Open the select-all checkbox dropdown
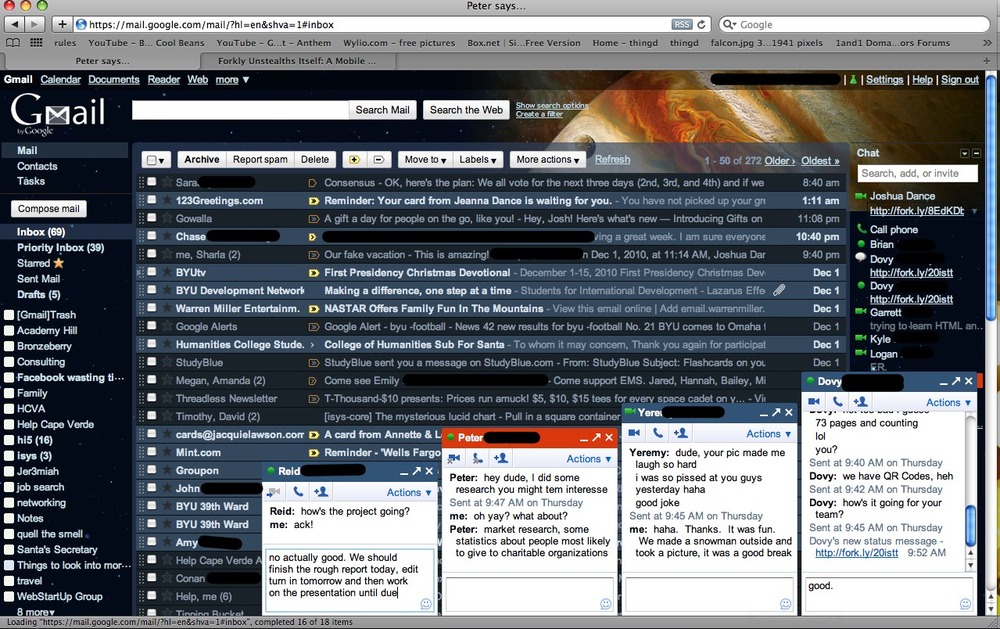Image resolution: width=1000 pixels, height=629 pixels. pyautogui.click(x=156, y=160)
